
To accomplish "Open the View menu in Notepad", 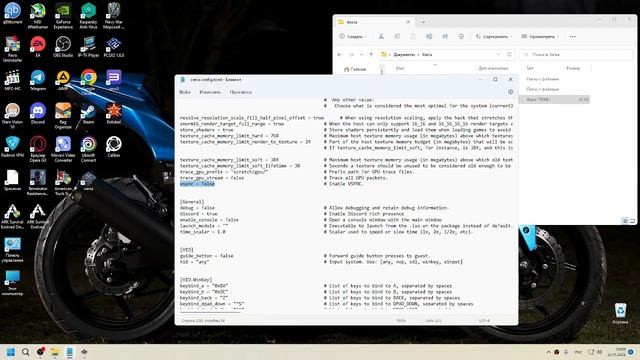I will (x=240, y=92).
